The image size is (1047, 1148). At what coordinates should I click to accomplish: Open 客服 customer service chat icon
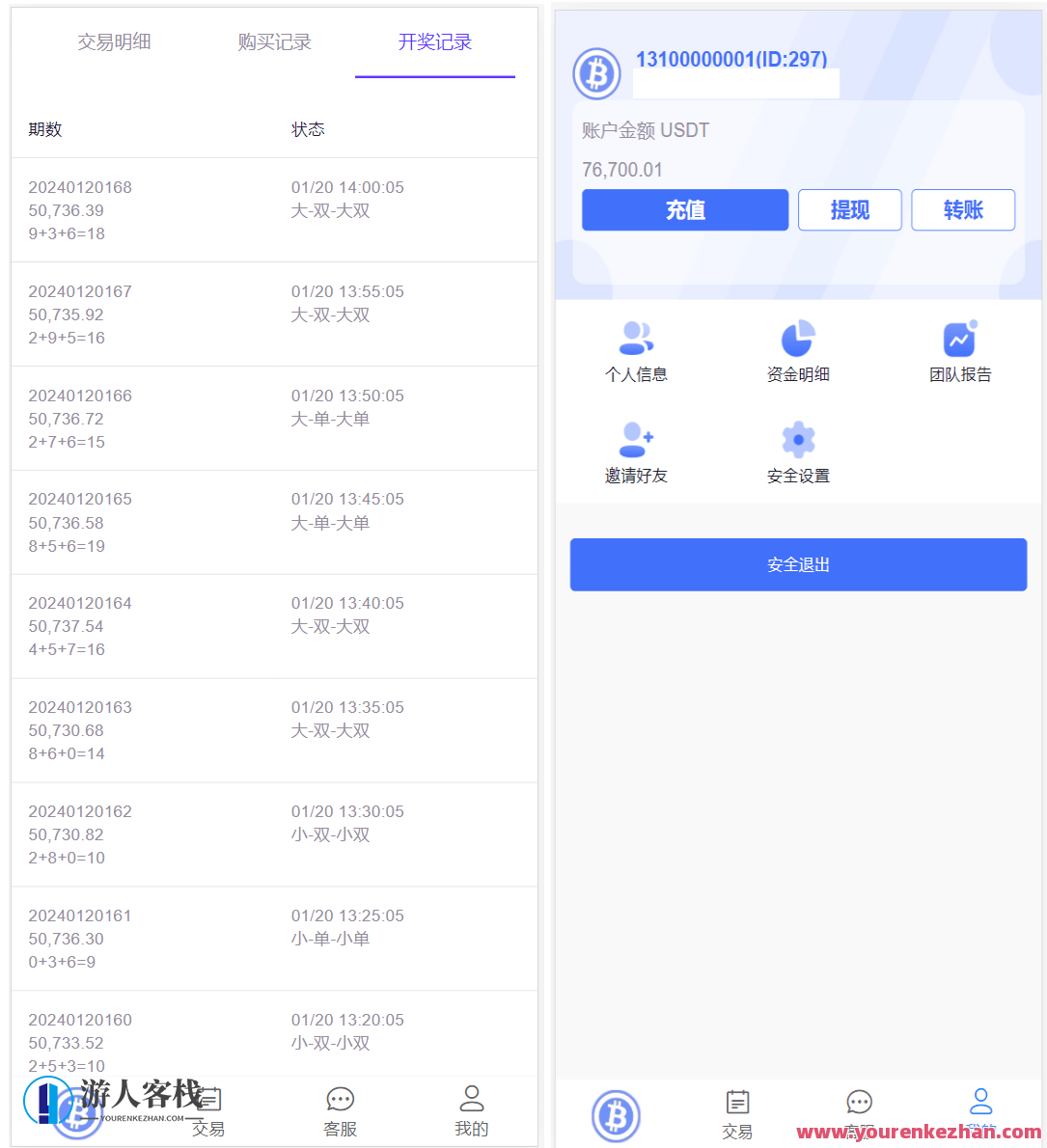coord(340,1099)
